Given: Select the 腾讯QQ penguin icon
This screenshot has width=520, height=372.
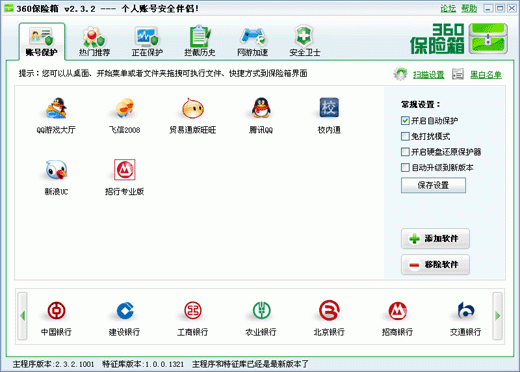Looking at the screenshot, I should [261, 108].
